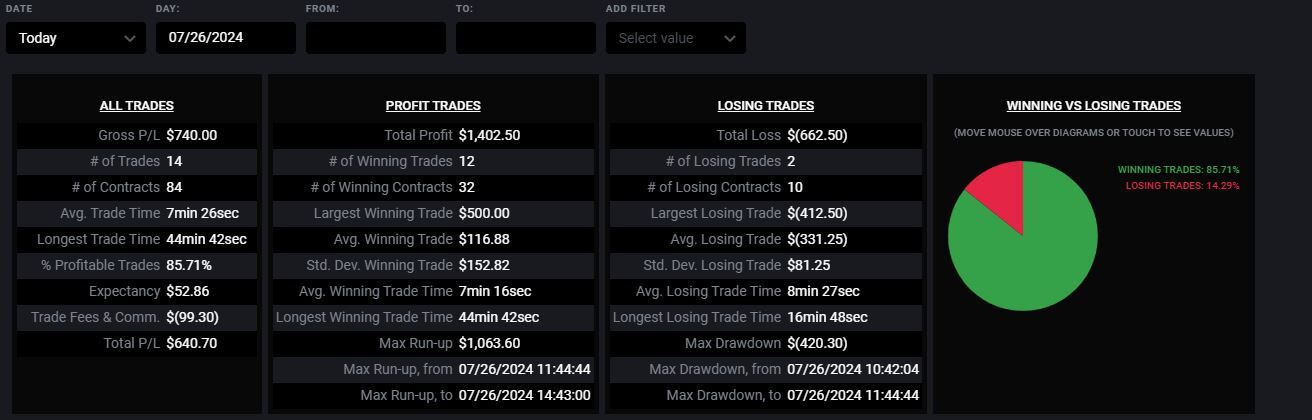The height and width of the screenshot is (420, 1312).
Task: Click the % Profitable Trades value in All Trades
Action: point(189,265)
